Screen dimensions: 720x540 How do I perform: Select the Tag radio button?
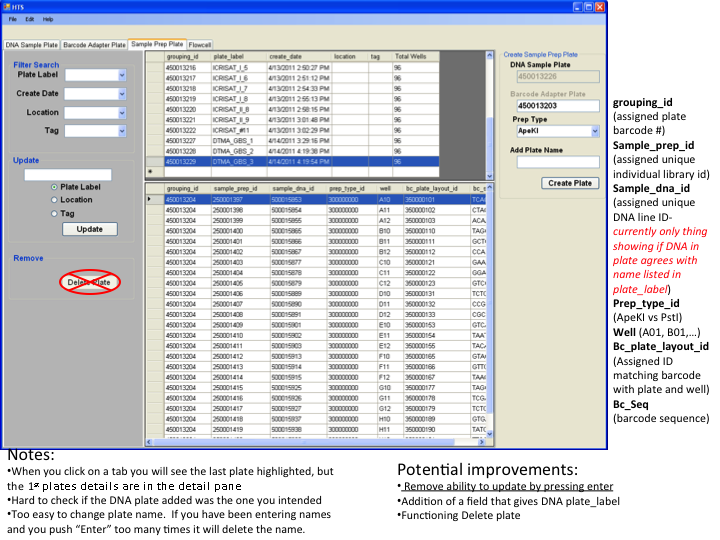click(54, 214)
